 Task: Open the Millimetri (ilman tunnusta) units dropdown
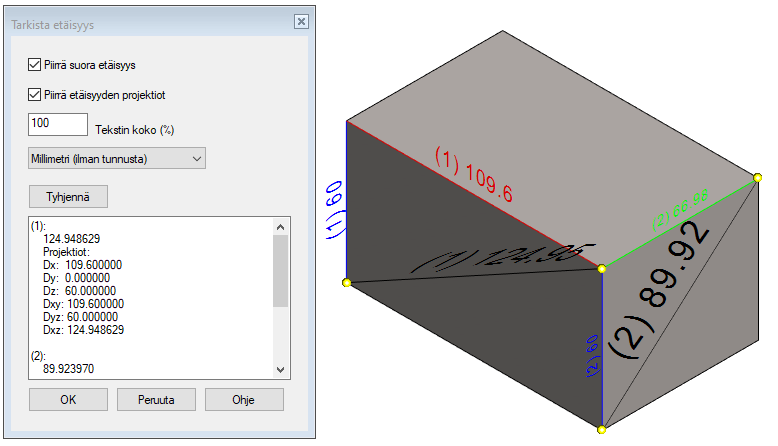click(118, 158)
